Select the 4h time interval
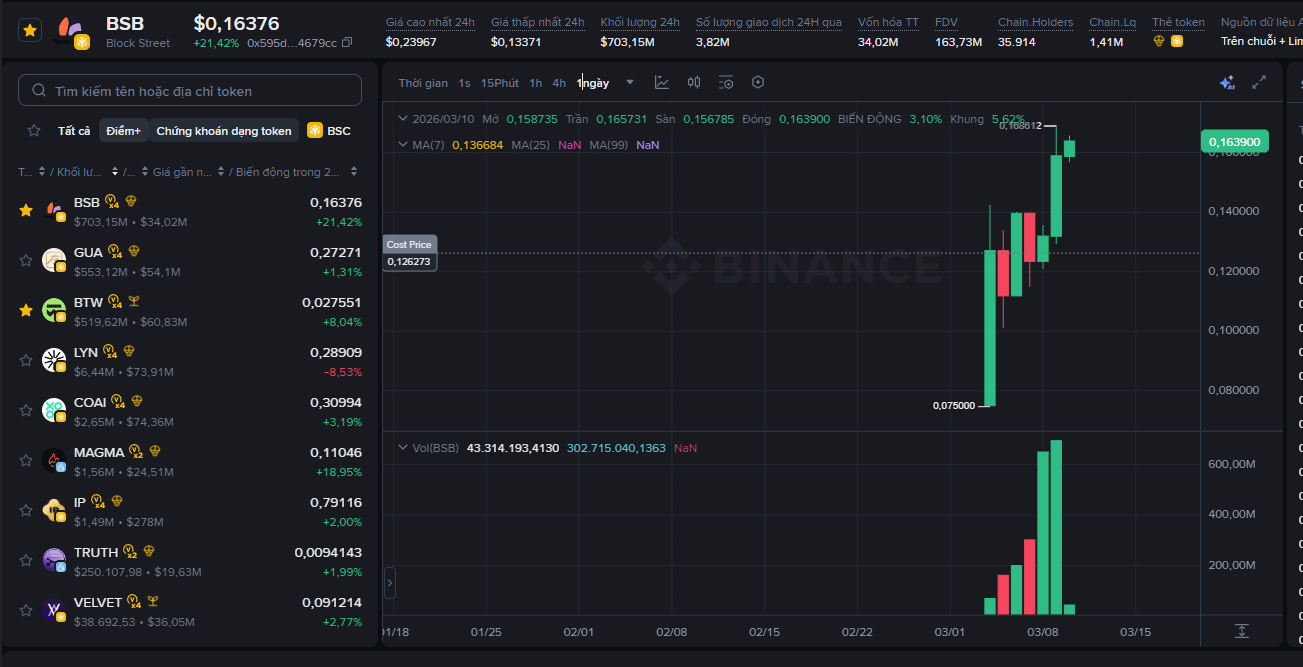The height and width of the screenshot is (667, 1303). [x=559, y=83]
